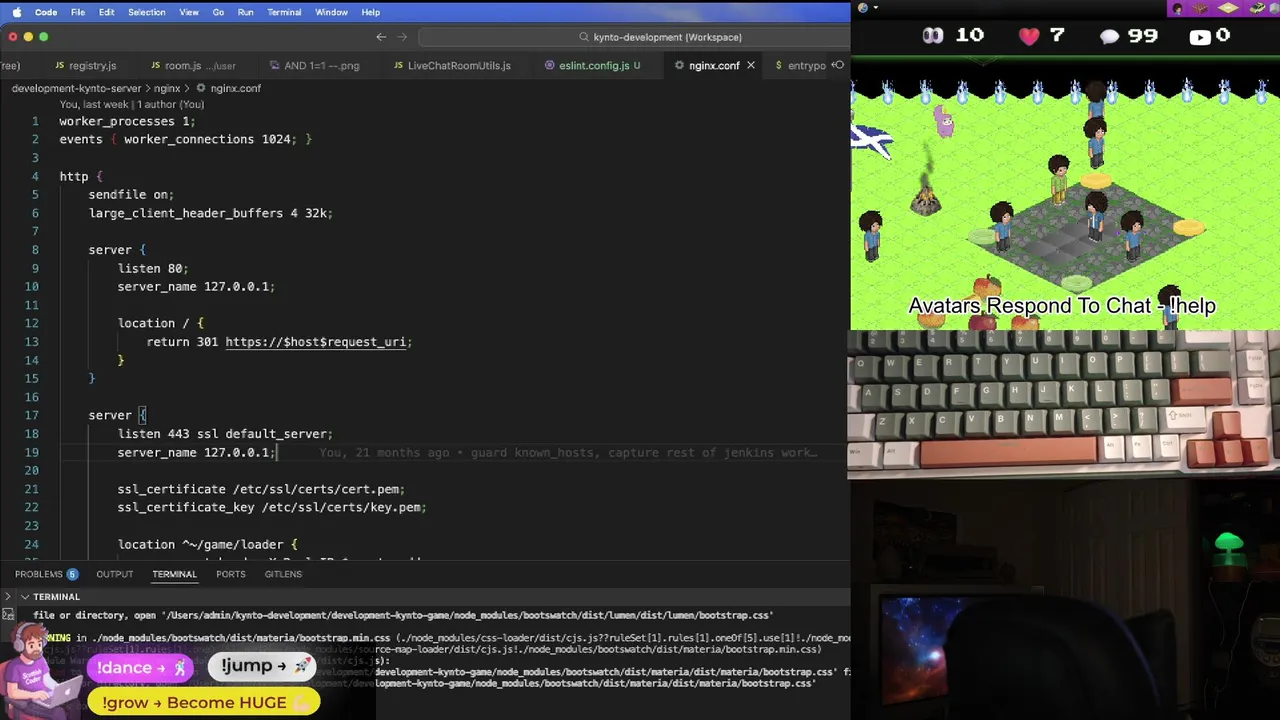The height and width of the screenshot is (720, 1280).
Task: Click the navigate forward arrow
Action: pyautogui.click(x=403, y=37)
